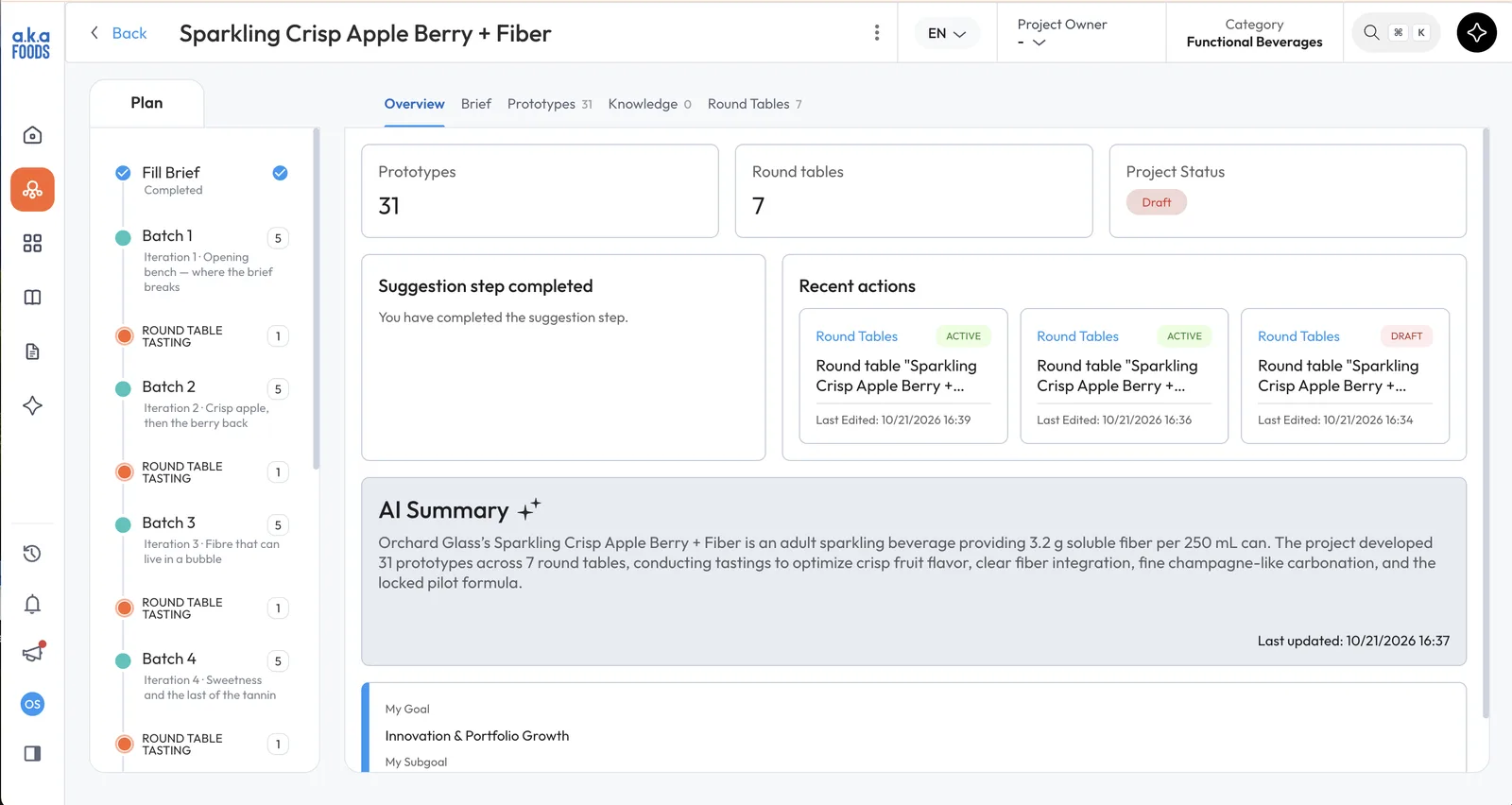The image size is (1512, 805).
Task: Open the EN language dropdown
Action: pyautogui.click(x=947, y=33)
